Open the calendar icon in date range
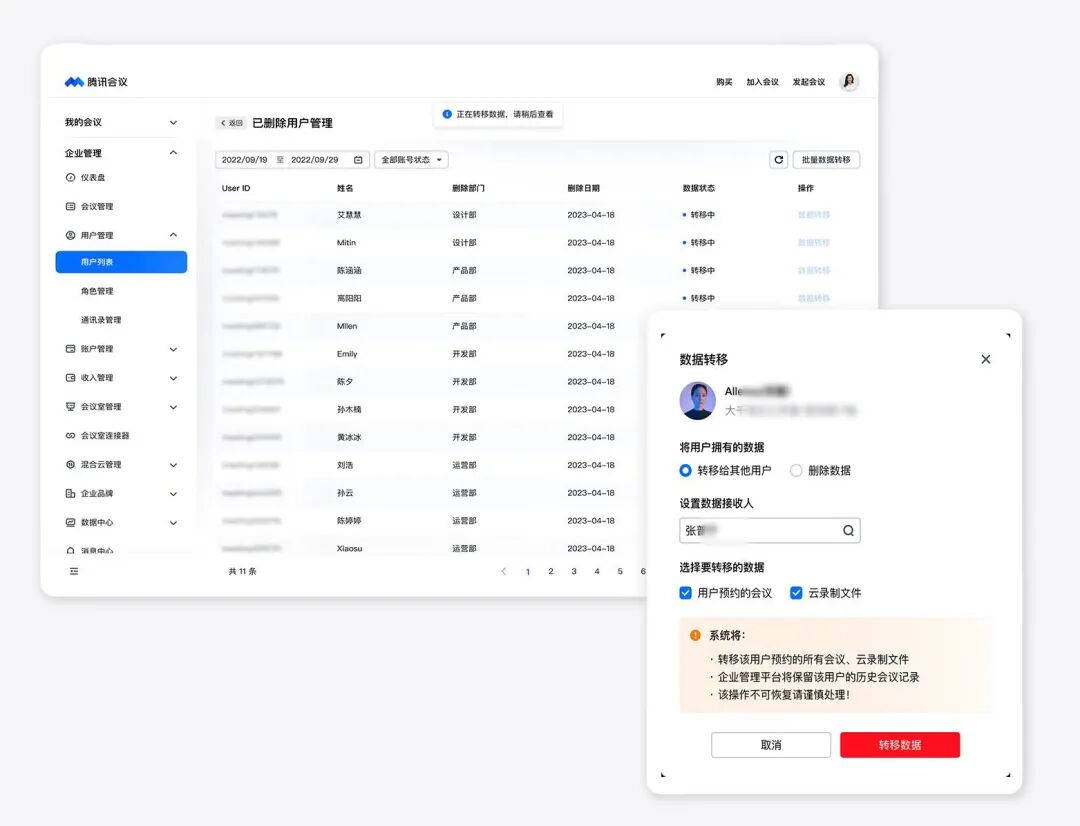 click(358, 160)
